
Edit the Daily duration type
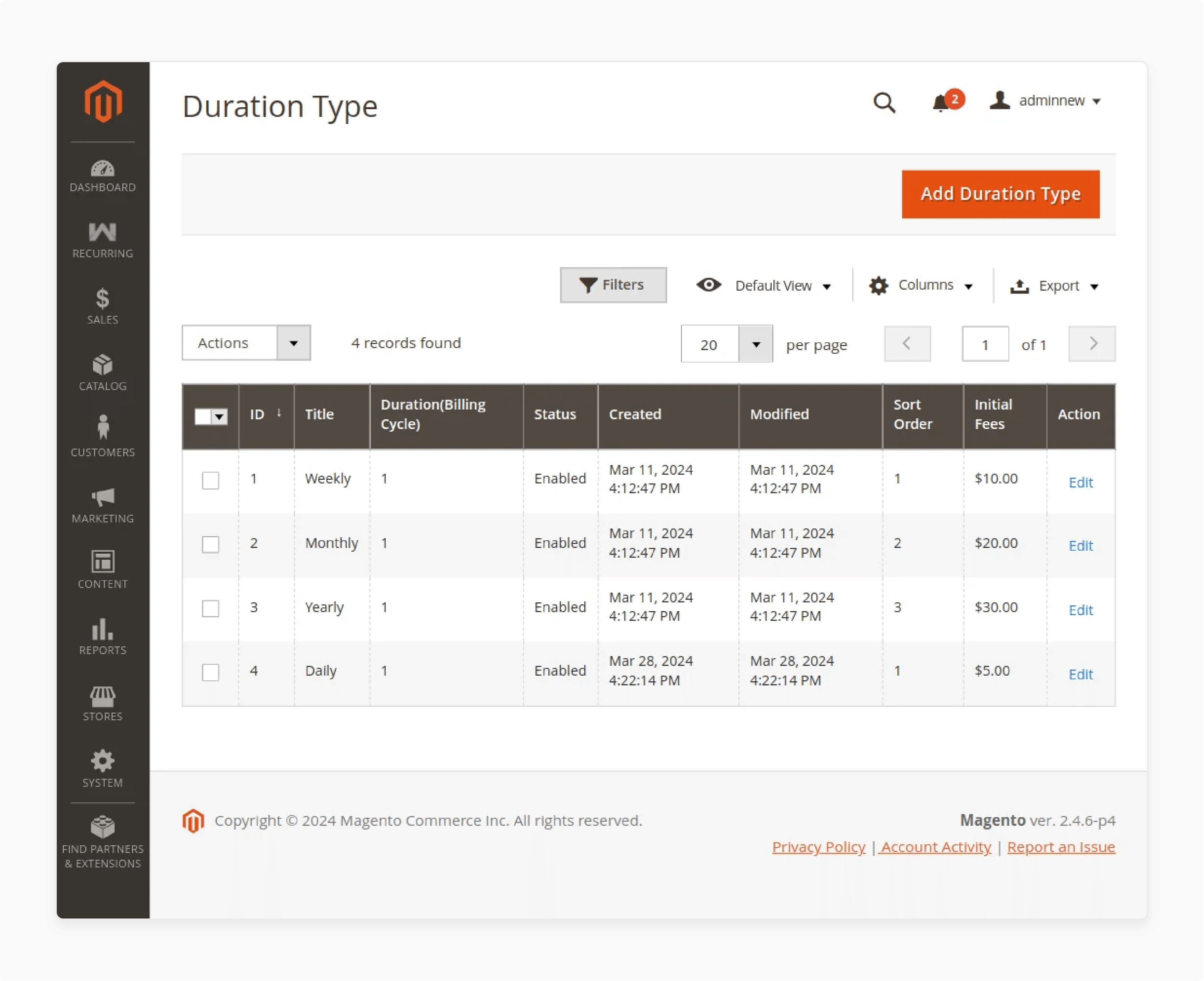tap(1080, 674)
